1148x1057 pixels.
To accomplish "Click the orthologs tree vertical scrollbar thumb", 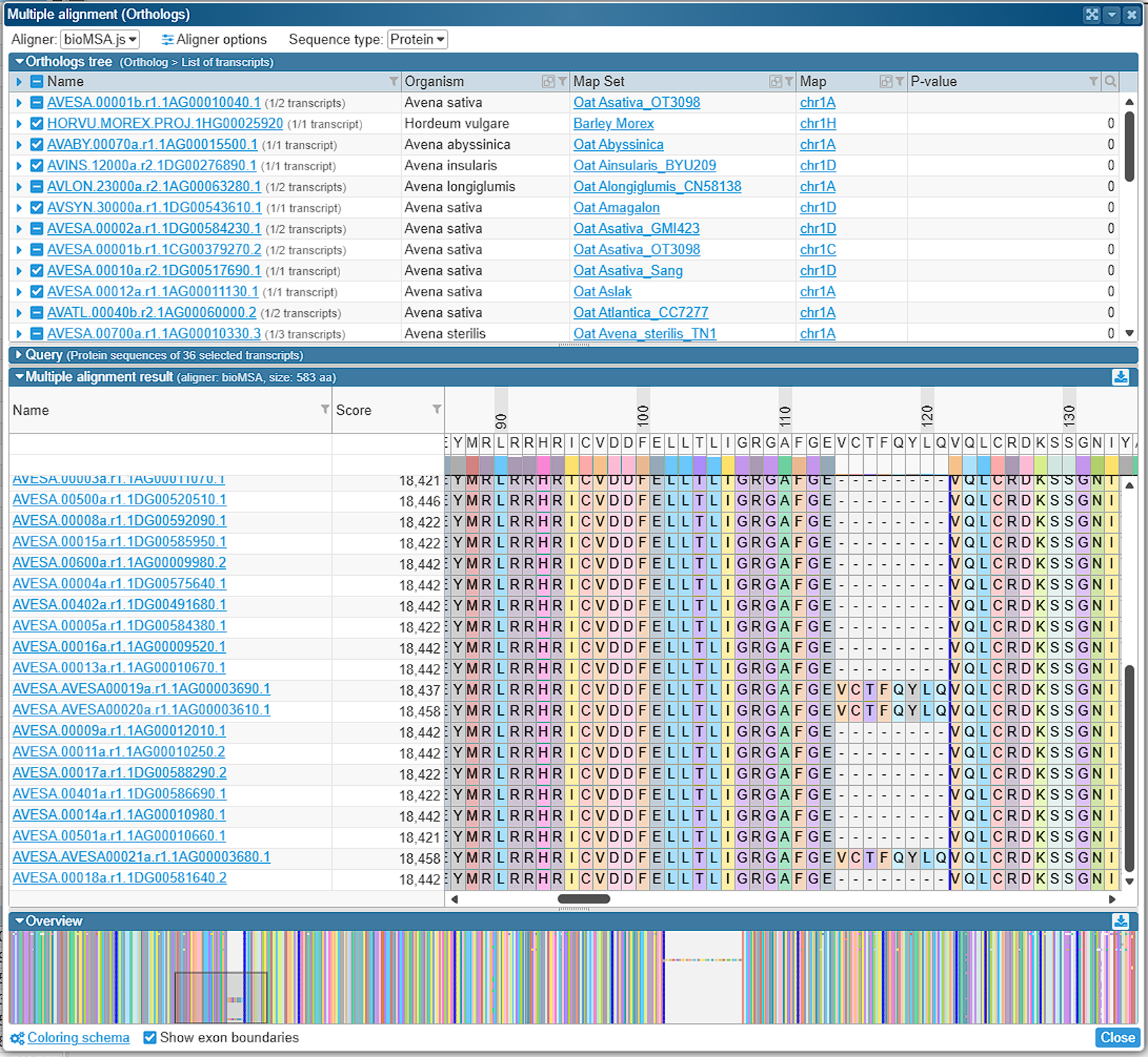I will pos(1130,146).
